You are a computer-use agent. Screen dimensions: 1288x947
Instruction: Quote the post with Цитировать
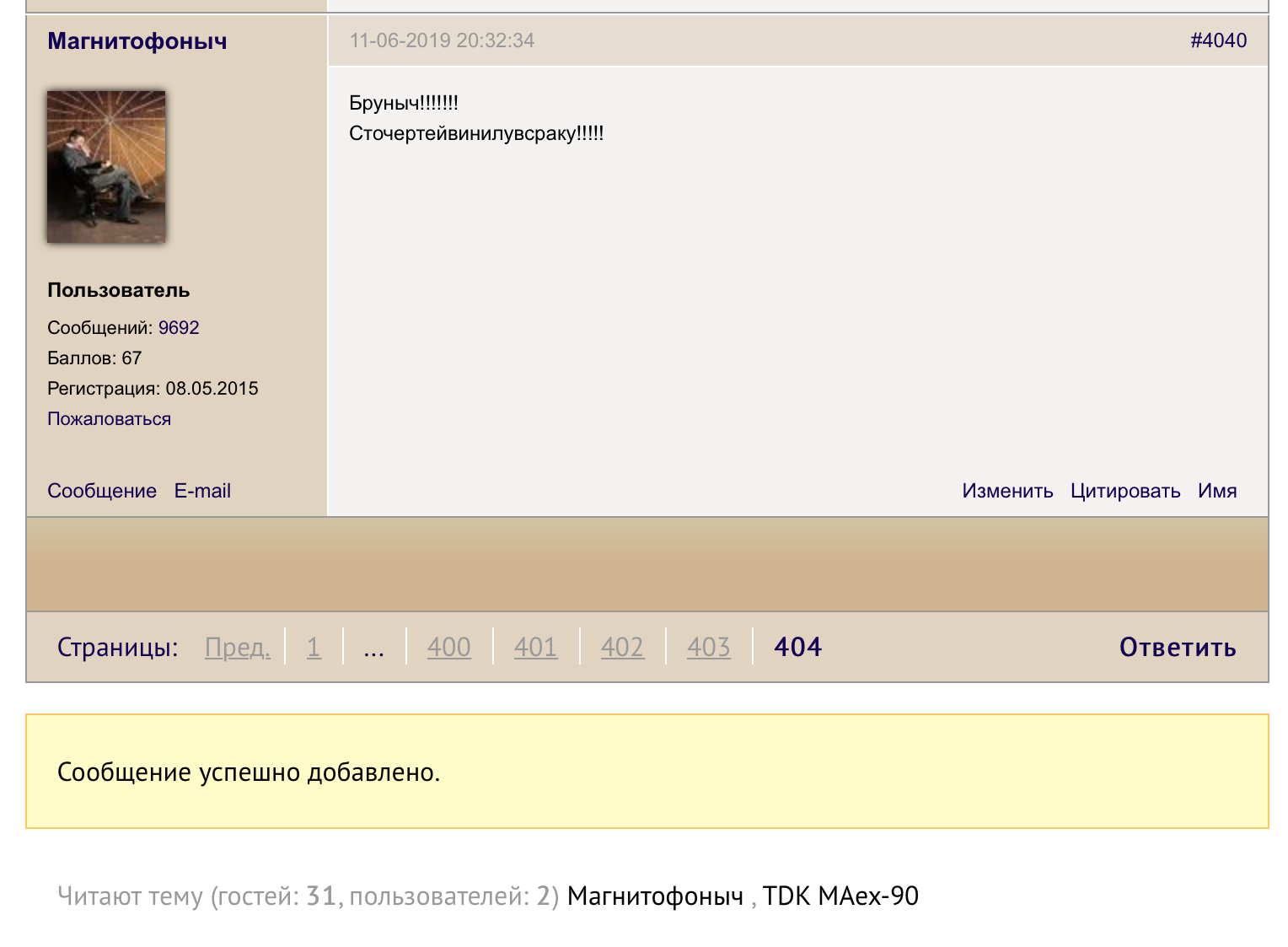[1124, 491]
